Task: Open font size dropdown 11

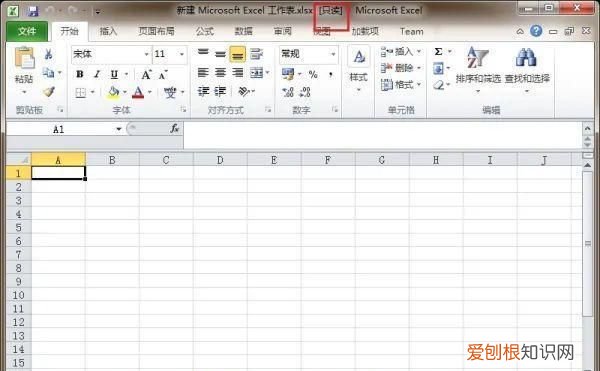Action: click(182, 54)
